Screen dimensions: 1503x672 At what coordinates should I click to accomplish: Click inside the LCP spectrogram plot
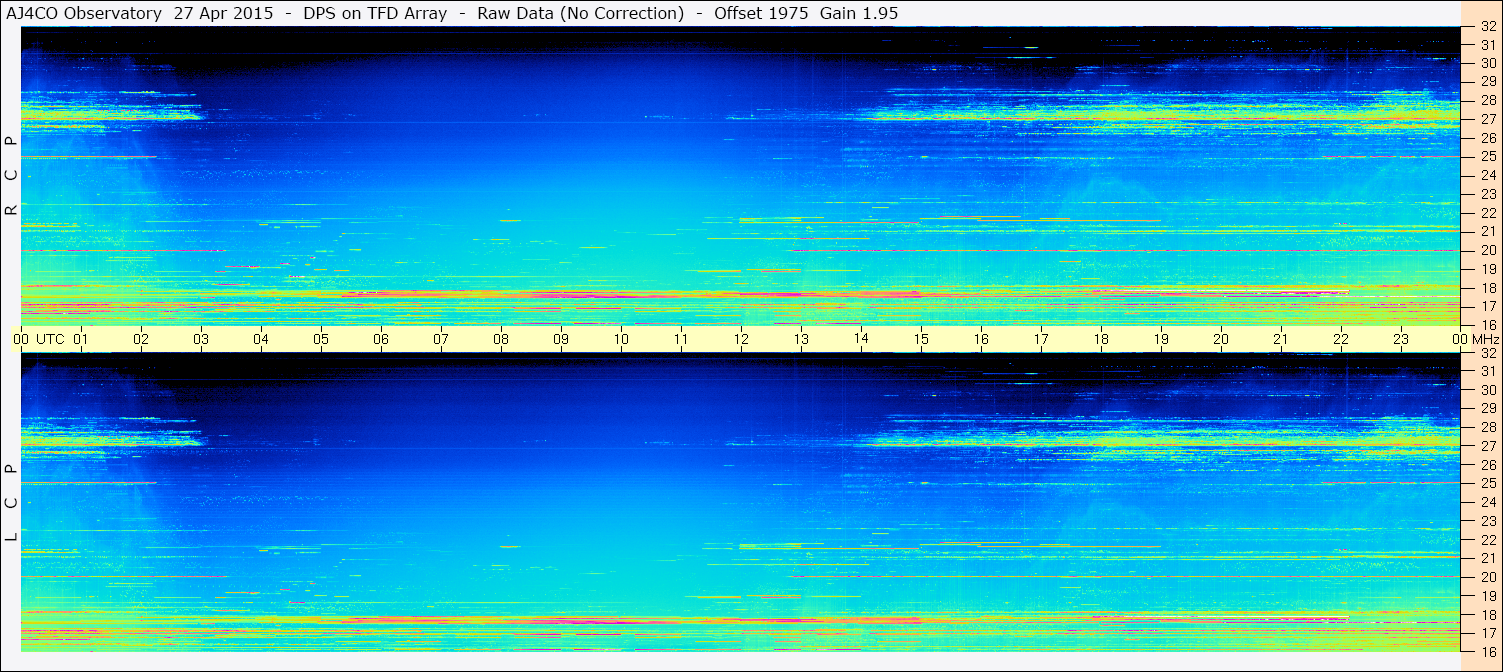pos(741,502)
